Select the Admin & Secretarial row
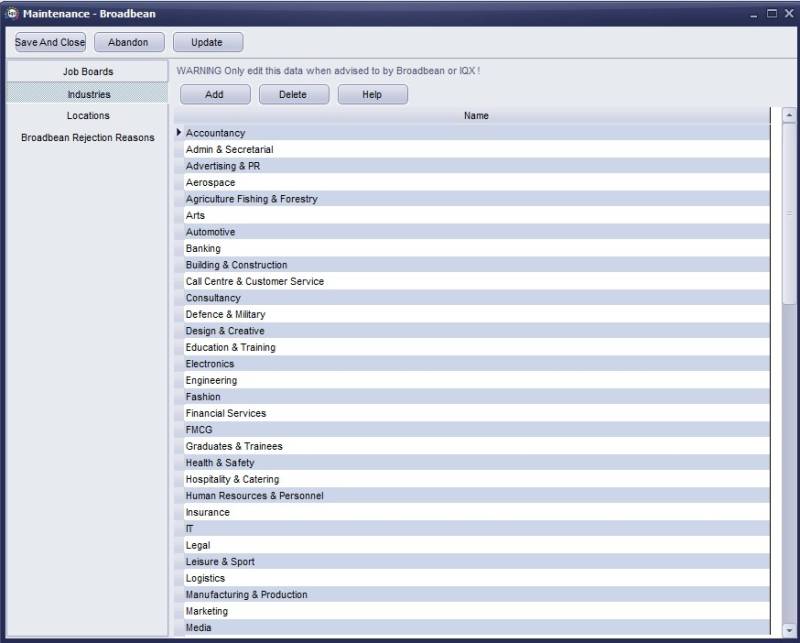Image resolution: width=800 pixels, height=643 pixels. [477, 150]
